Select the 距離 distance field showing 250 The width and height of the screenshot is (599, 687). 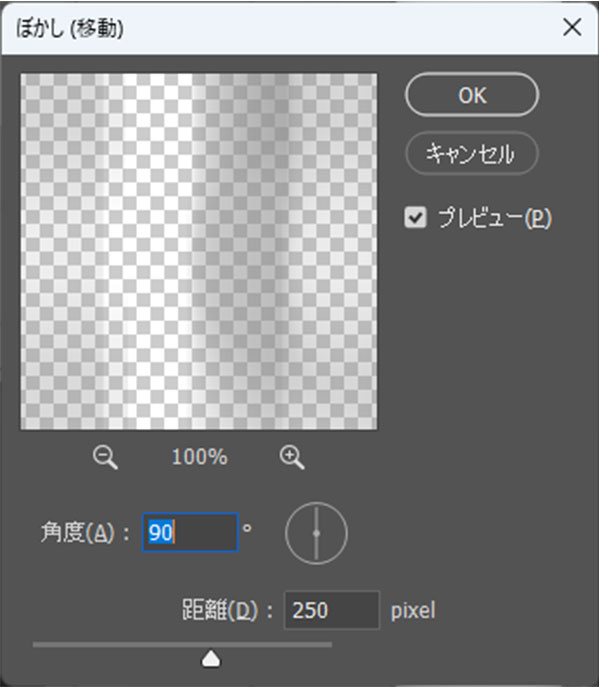coord(332,610)
